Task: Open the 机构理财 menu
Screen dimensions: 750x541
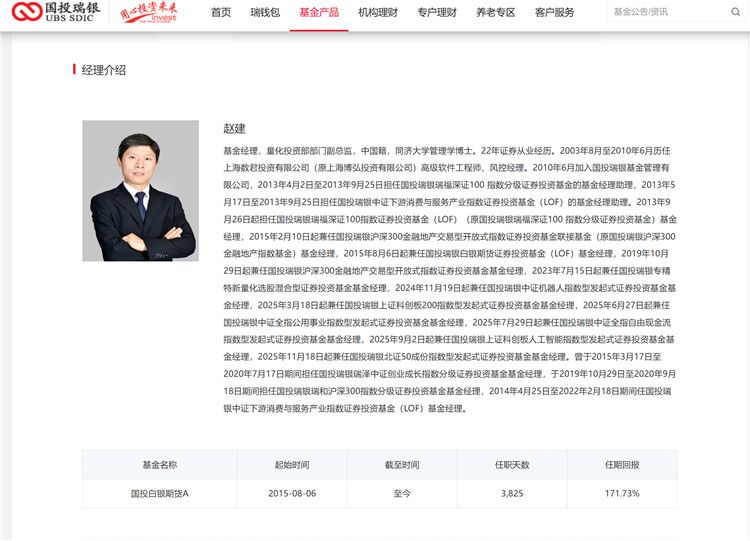Action: tap(377, 13)
